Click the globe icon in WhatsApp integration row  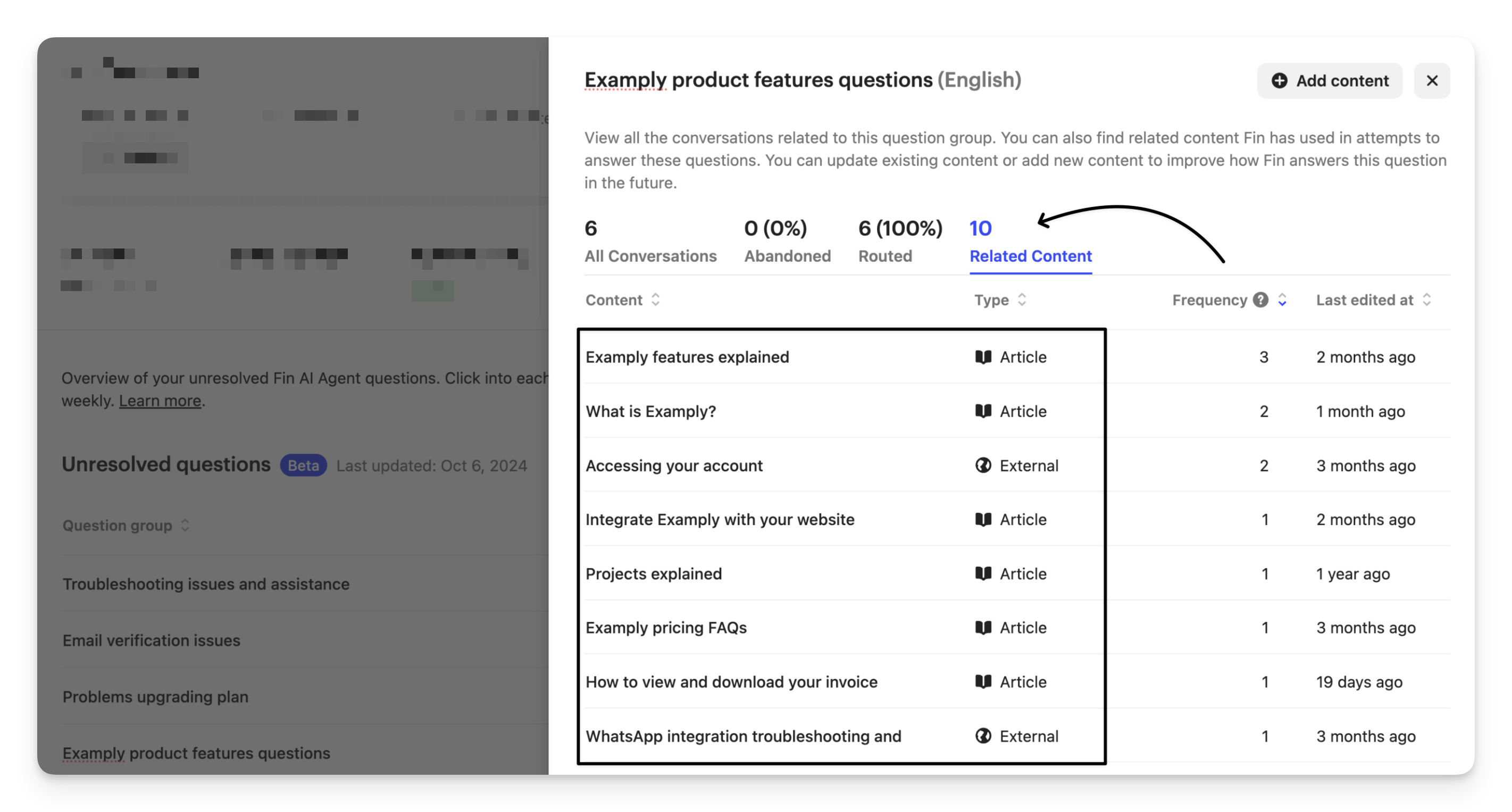coord(983,736)
